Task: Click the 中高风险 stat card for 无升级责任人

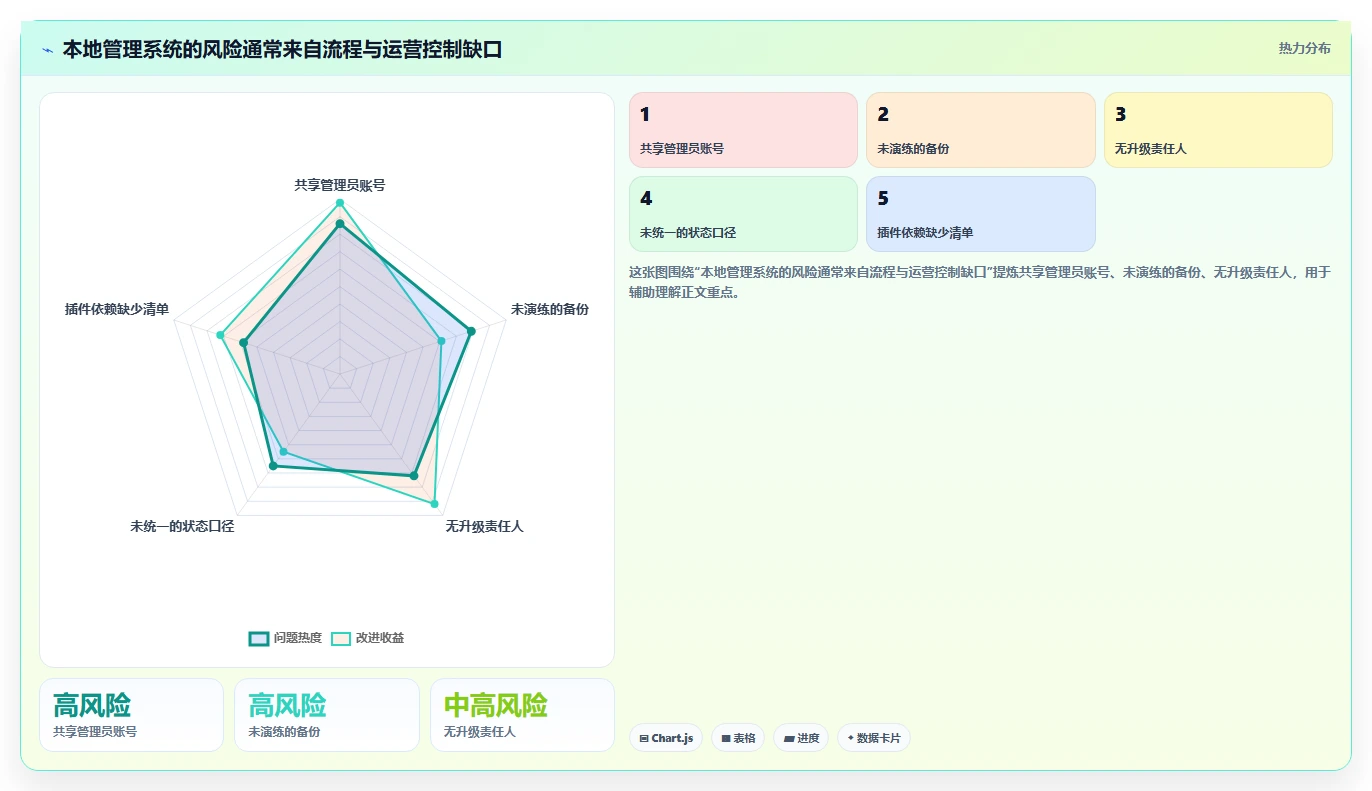Action: pos(522,715)
